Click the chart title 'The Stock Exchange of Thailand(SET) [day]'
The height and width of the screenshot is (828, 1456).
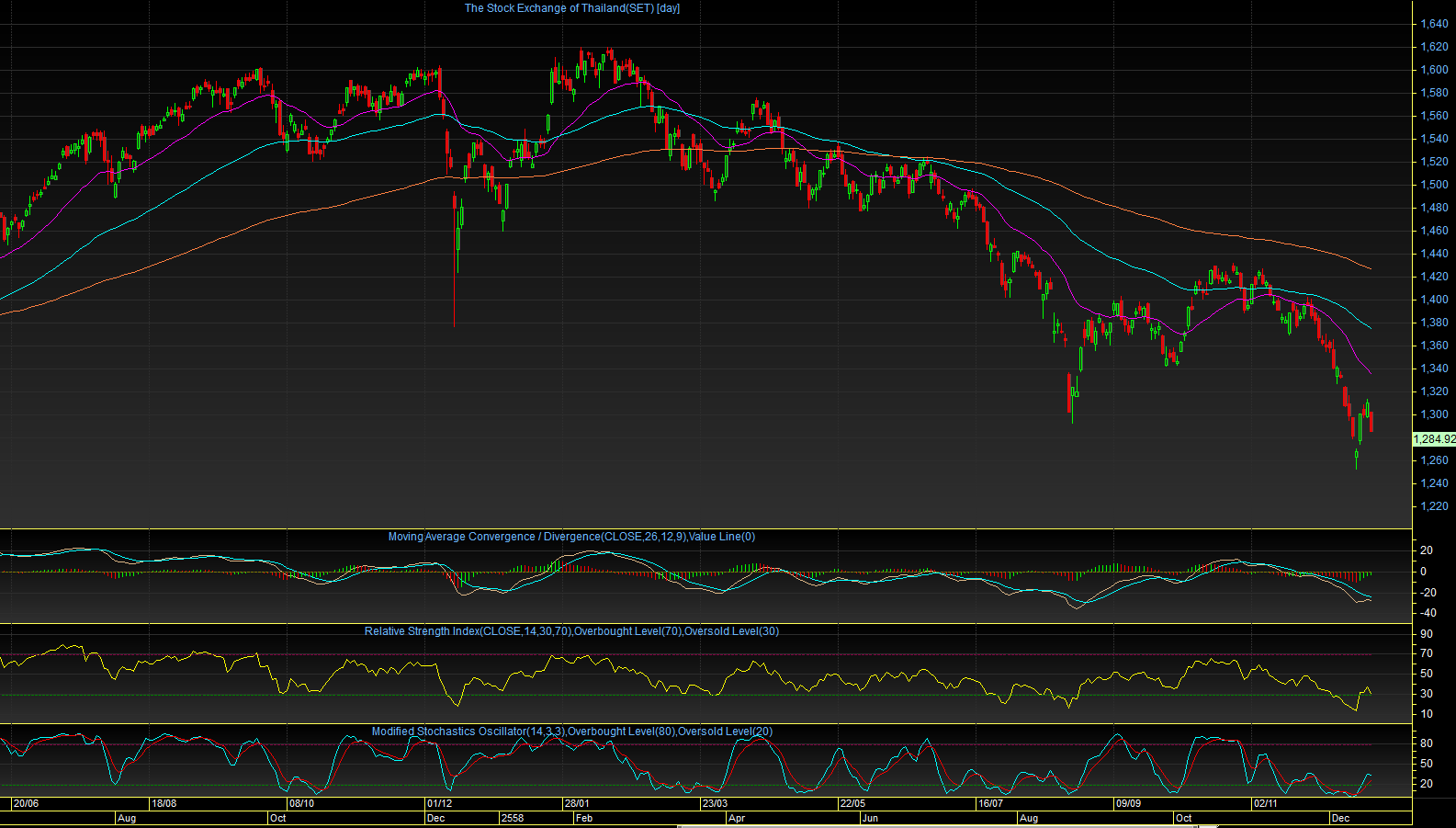pos(572,8)
